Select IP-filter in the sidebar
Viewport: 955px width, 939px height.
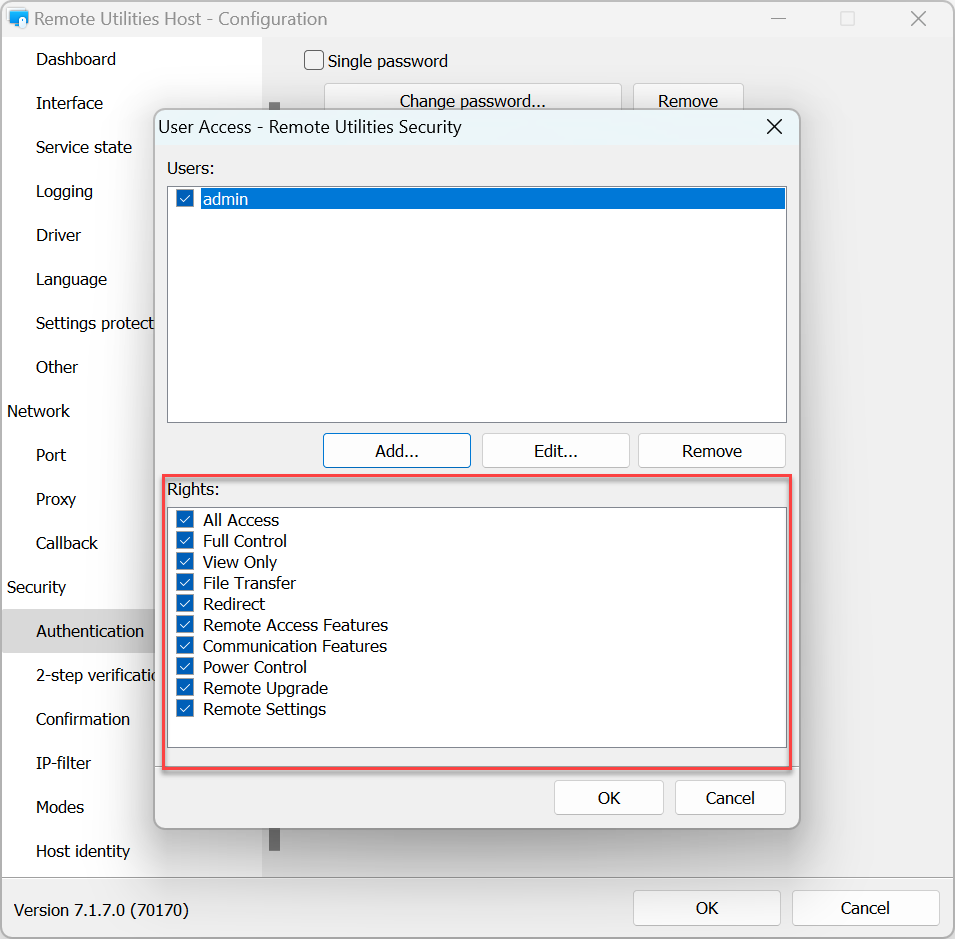[x=63, y=763]
